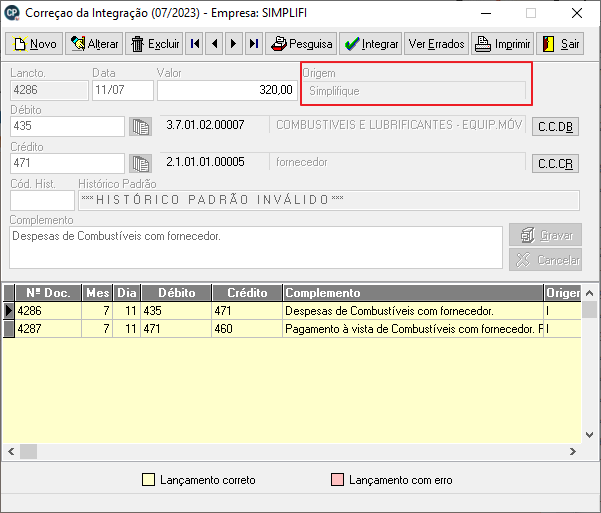
Task: Click the Histórico Padrão inválido field
Action: [x=328, y=200]
